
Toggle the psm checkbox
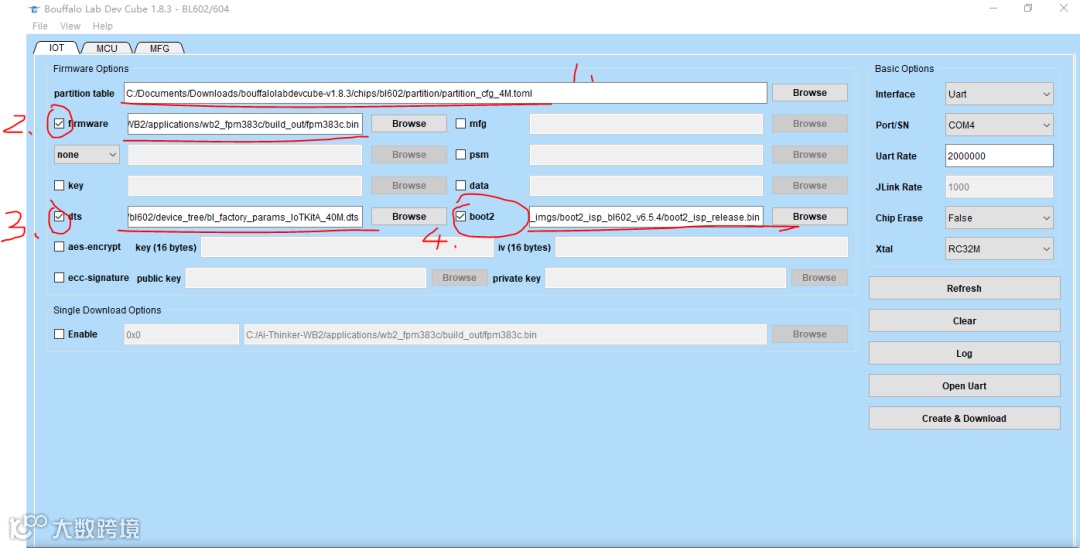pos(461,155)
